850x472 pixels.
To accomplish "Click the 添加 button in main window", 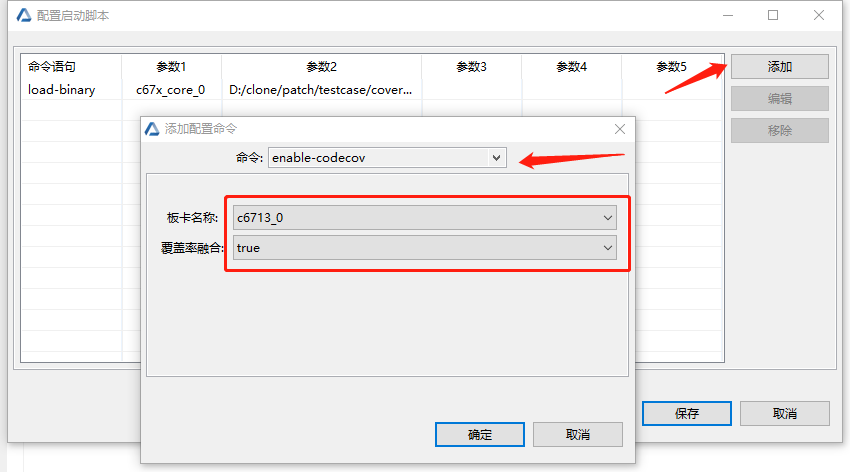I will 780,67.
